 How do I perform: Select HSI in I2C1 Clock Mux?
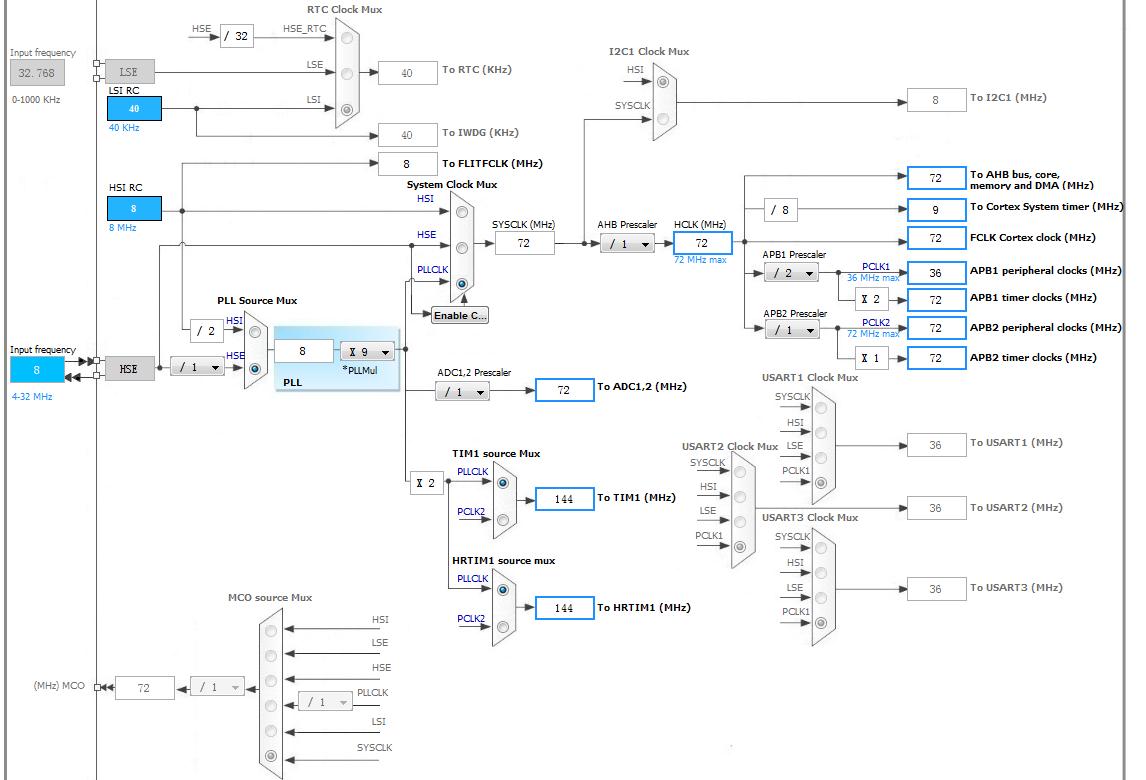pos(663,82)
